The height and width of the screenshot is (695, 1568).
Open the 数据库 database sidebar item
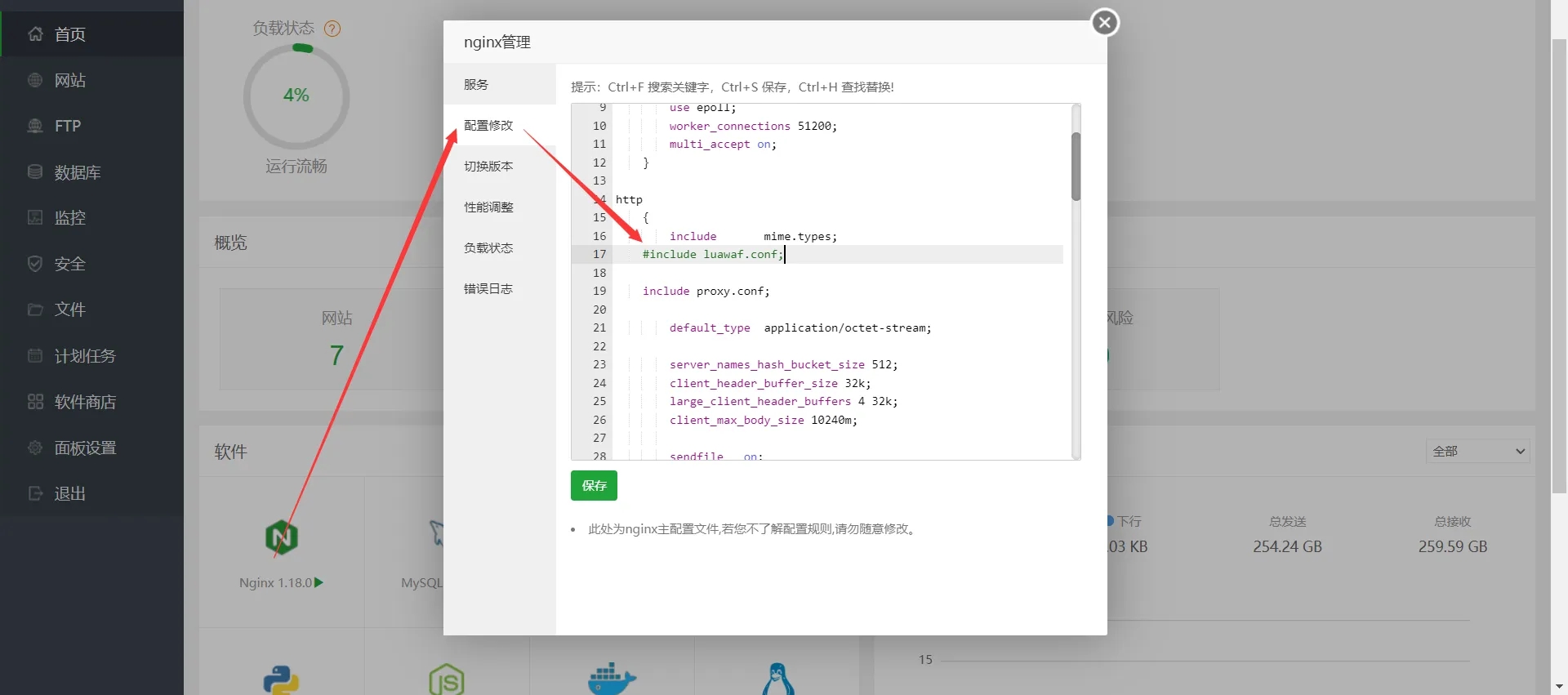[x=91, y=172]
